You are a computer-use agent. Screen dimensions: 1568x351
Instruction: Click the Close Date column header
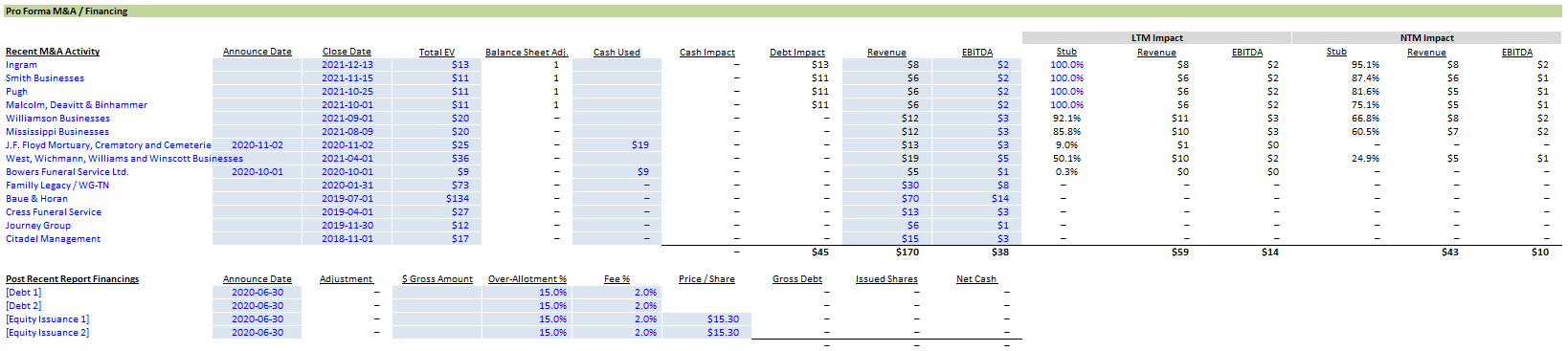tap(347, 52)
